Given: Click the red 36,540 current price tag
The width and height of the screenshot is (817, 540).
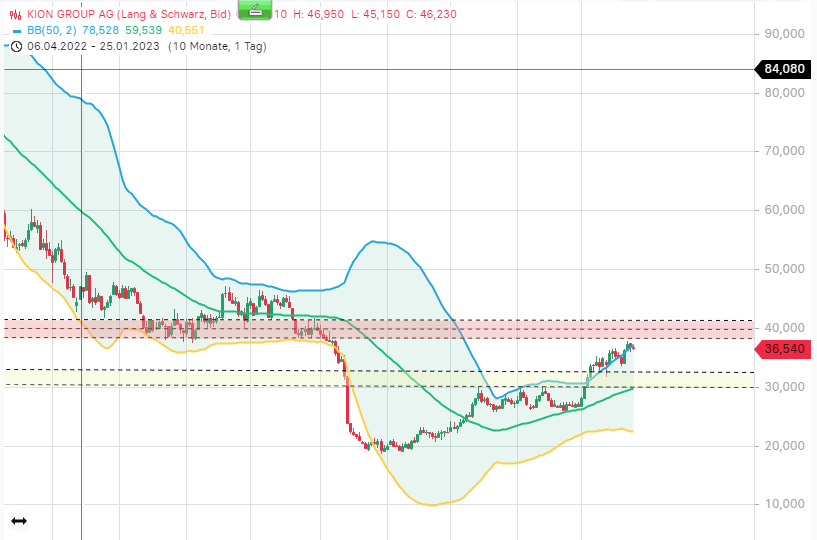Looking at the screenshot, I should pos(784,349).
